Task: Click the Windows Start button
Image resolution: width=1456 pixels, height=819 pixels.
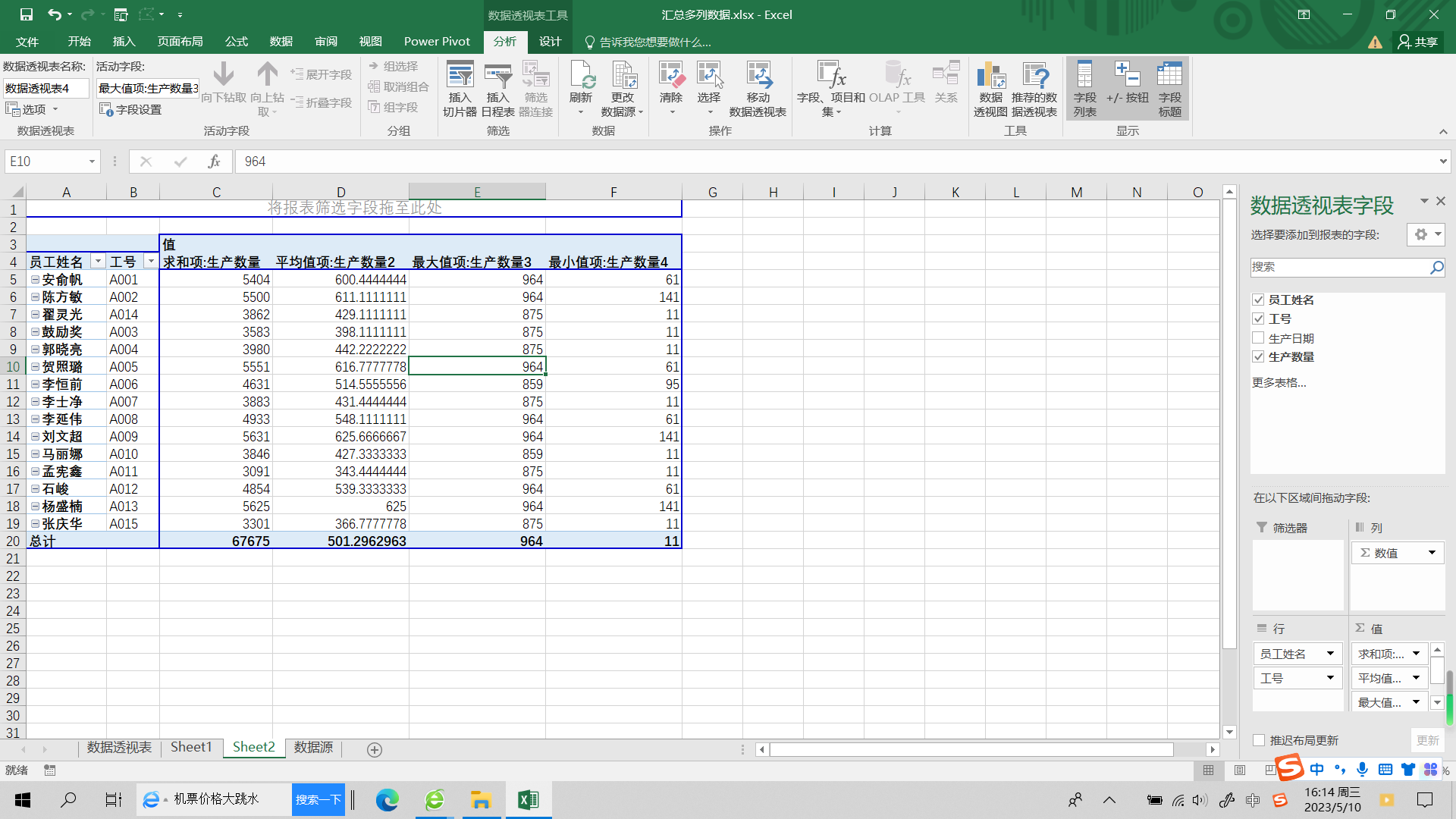Action: [x=23, y=799]
